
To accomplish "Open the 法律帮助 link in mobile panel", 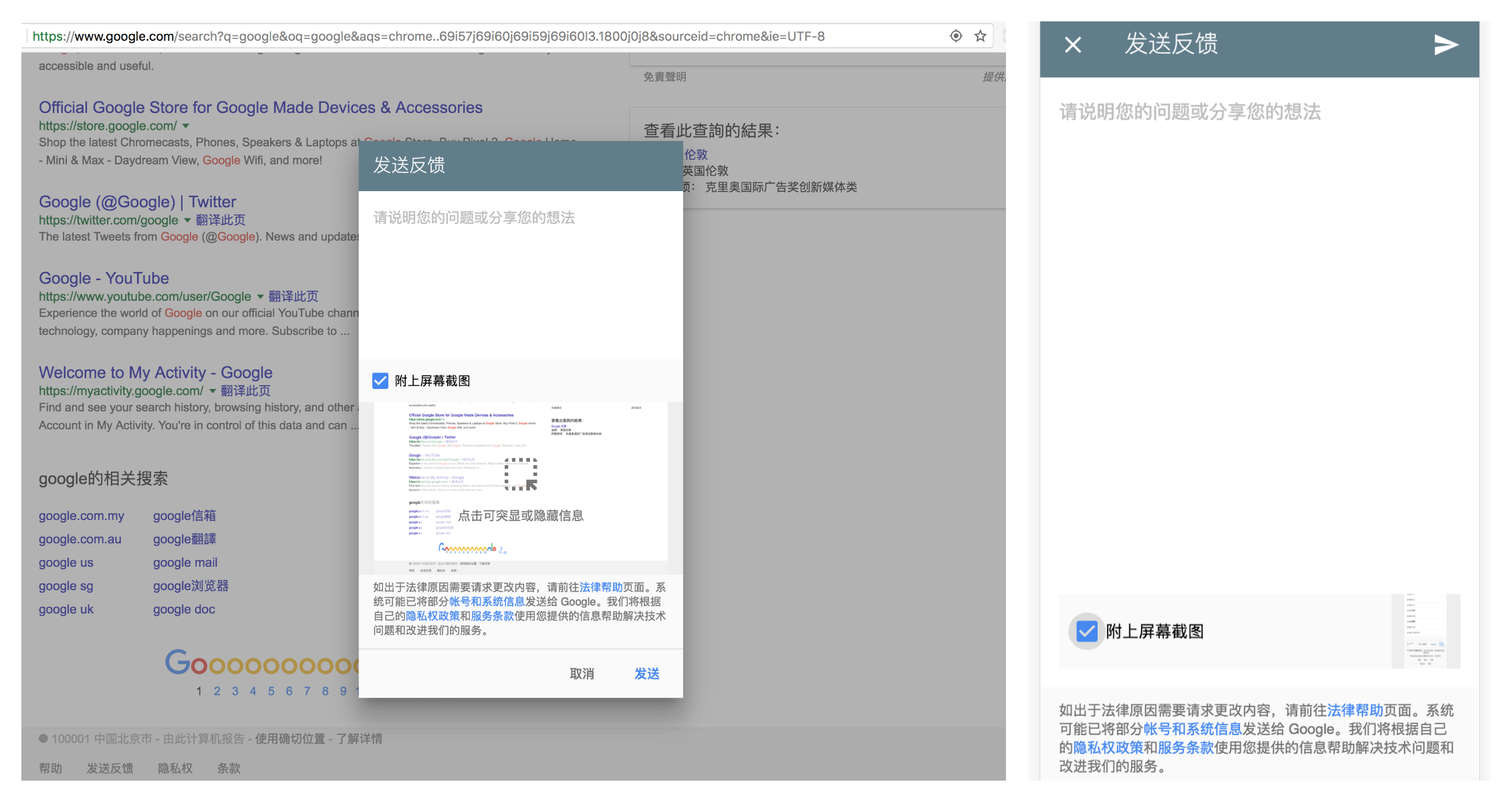I will pyautogui.click(x=1355, y=710).
